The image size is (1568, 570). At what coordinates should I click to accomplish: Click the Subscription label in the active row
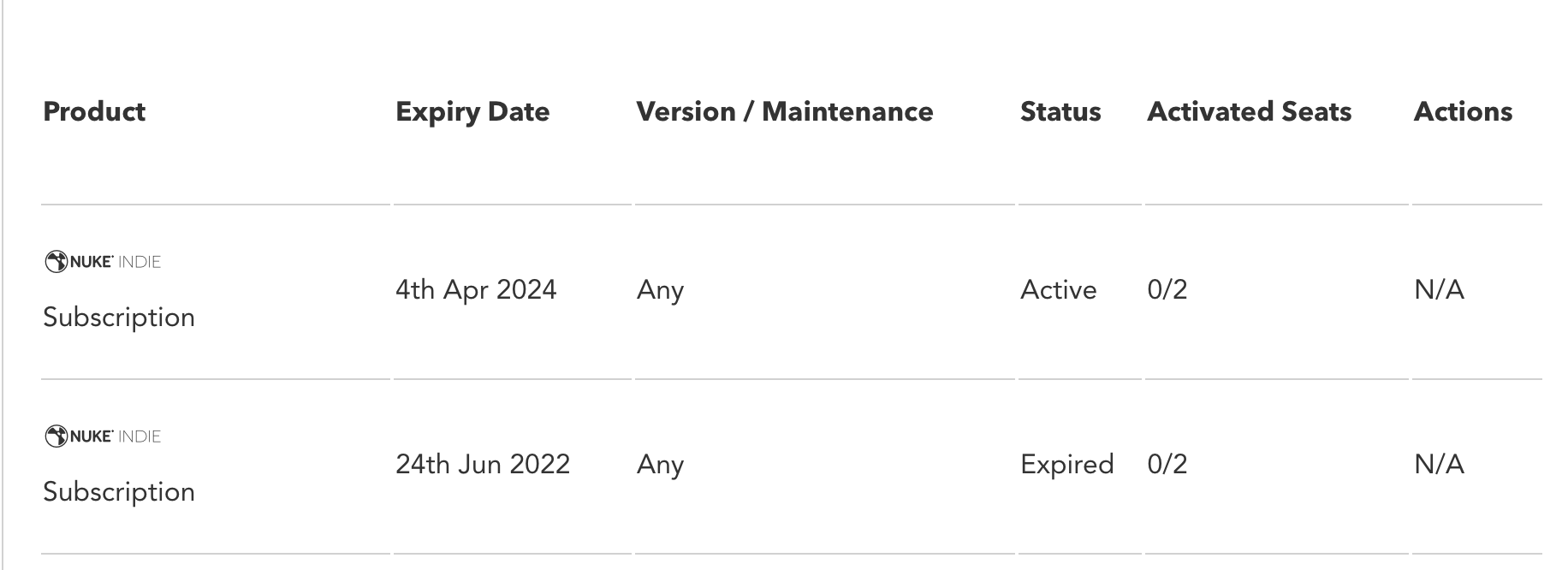coord(119,318)
